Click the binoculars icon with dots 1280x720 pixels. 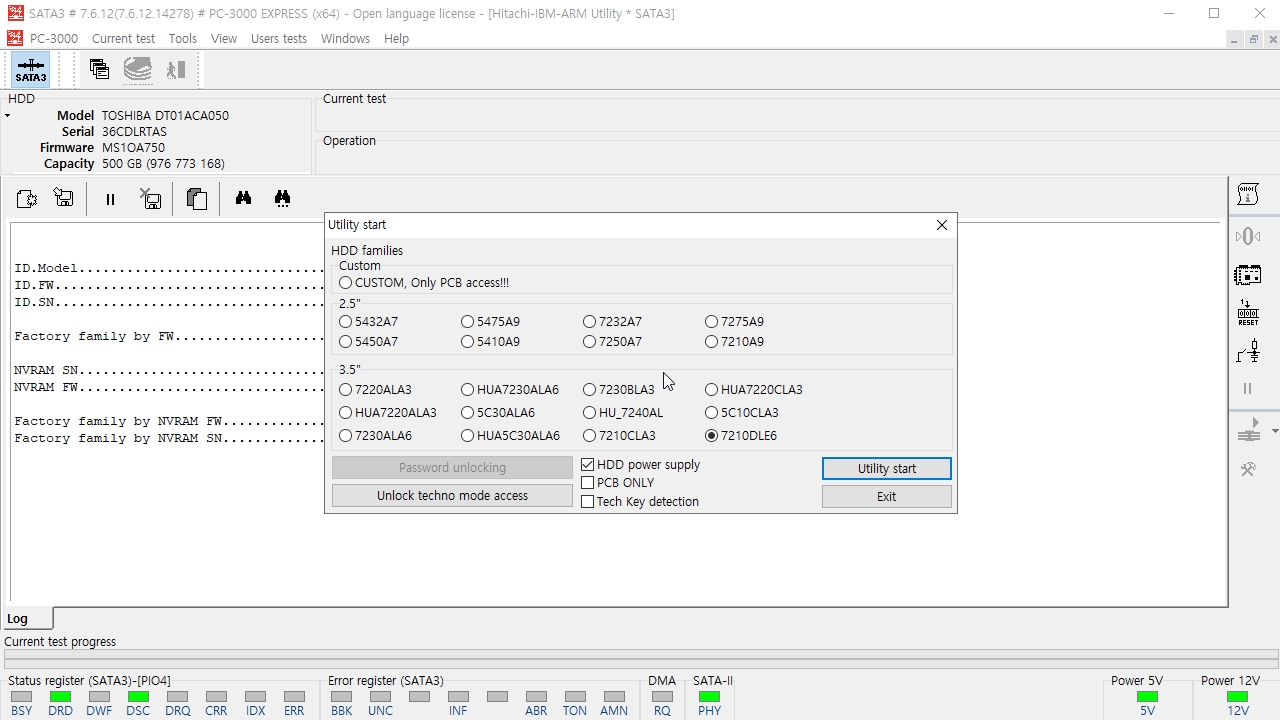(282, 198)
